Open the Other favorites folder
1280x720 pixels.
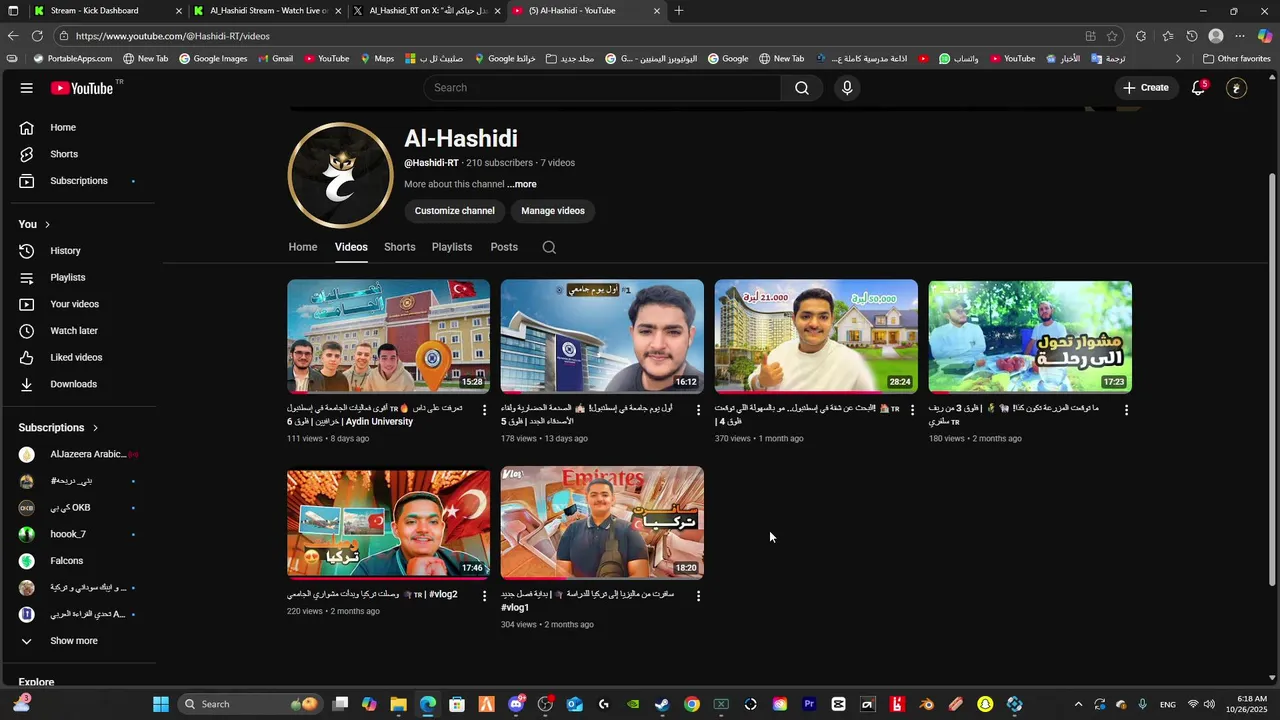pyautogui.click(x=1236, y=59)
